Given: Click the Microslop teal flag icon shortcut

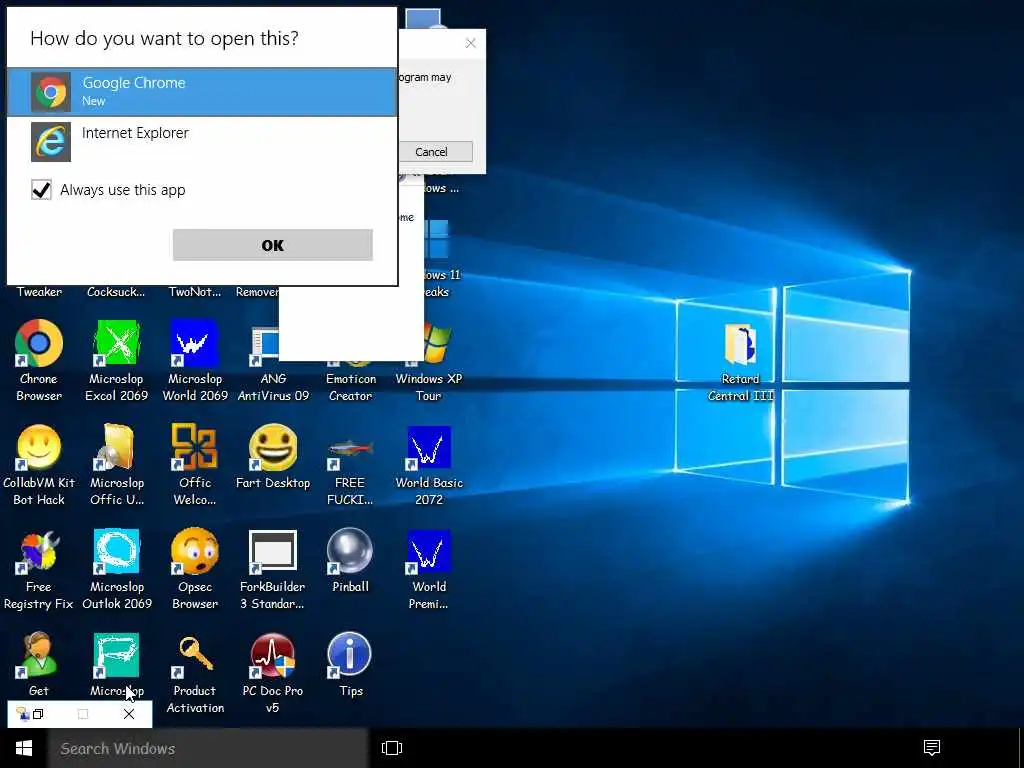Looking at the screenshot, I should [116, 655].
